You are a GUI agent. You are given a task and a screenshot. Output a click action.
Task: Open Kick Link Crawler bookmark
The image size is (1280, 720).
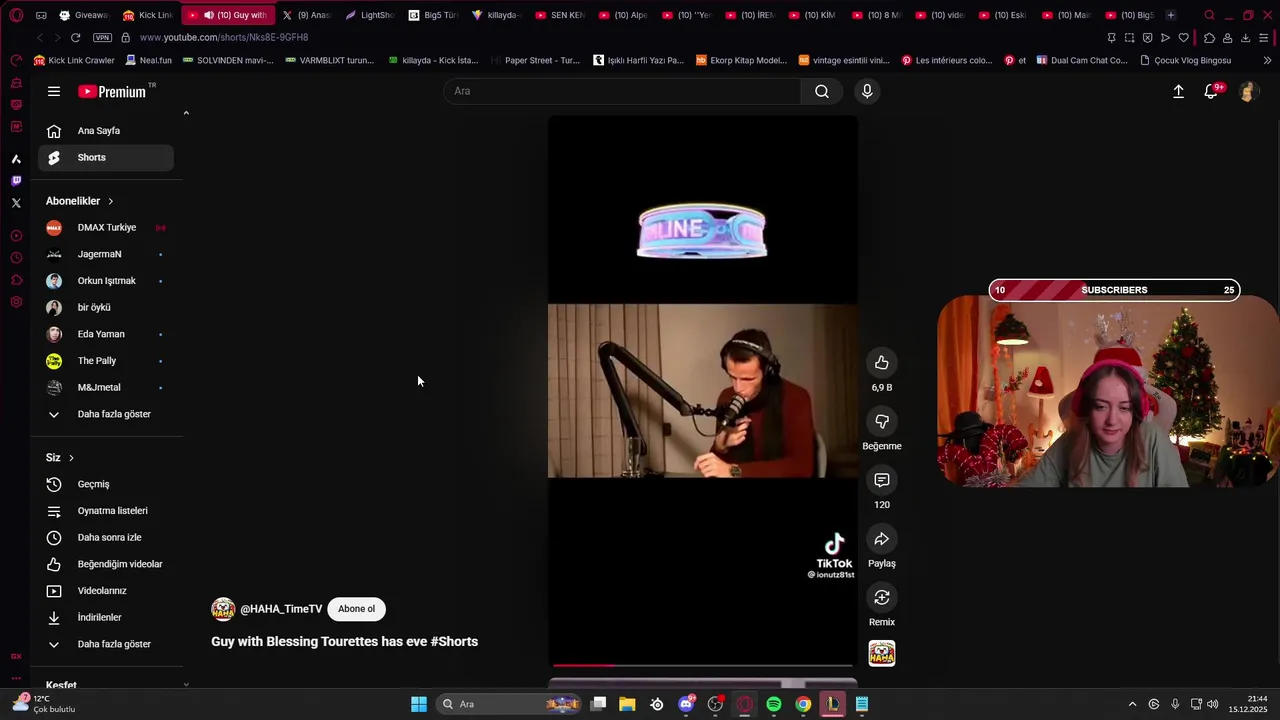[x=75, y=60]
